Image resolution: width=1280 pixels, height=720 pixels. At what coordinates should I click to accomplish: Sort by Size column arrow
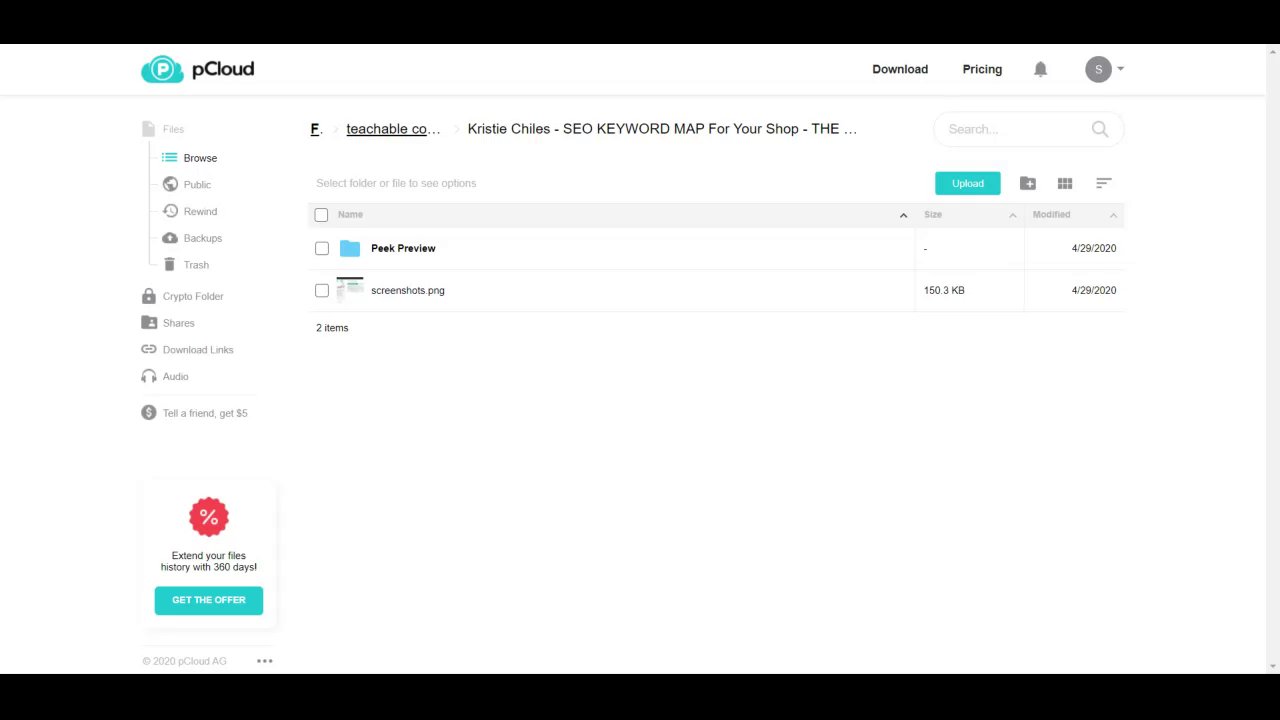click(x=1012, y=215)
